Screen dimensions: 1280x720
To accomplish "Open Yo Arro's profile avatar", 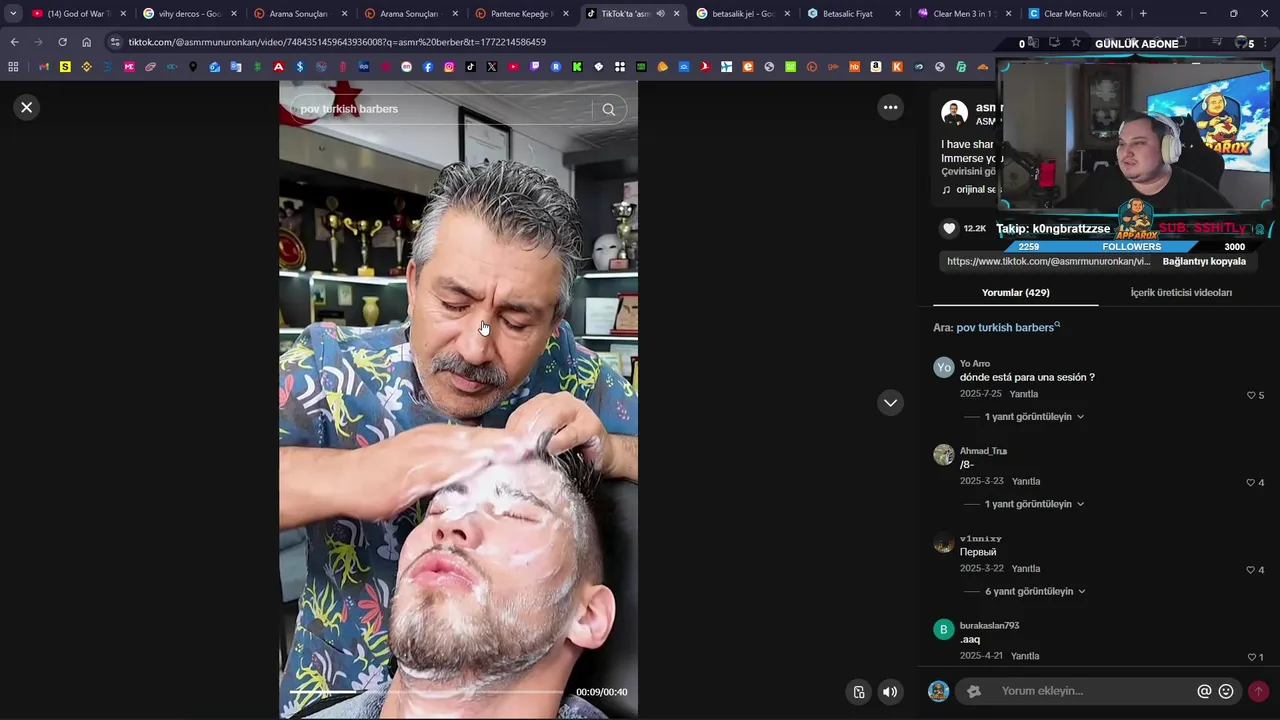I will pyautogui.click(x=944, y=368).
